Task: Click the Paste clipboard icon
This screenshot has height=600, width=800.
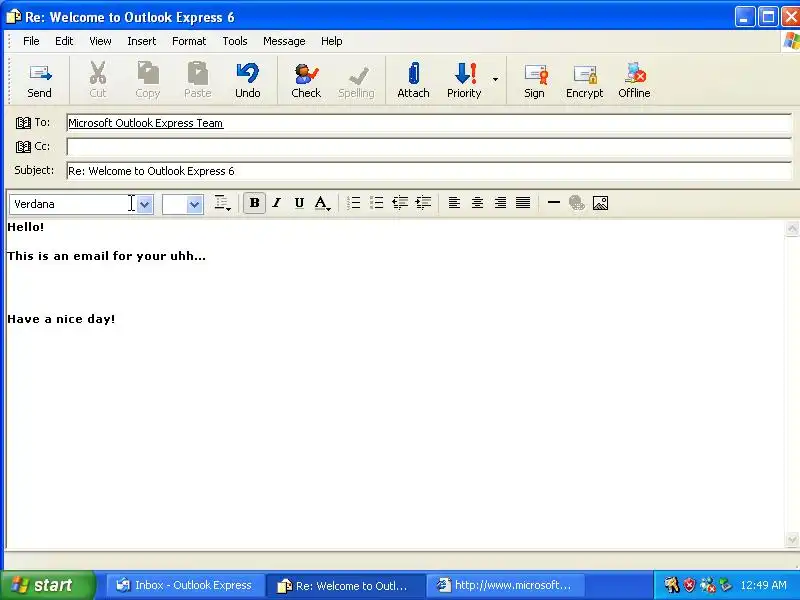Action: [197, 81]
